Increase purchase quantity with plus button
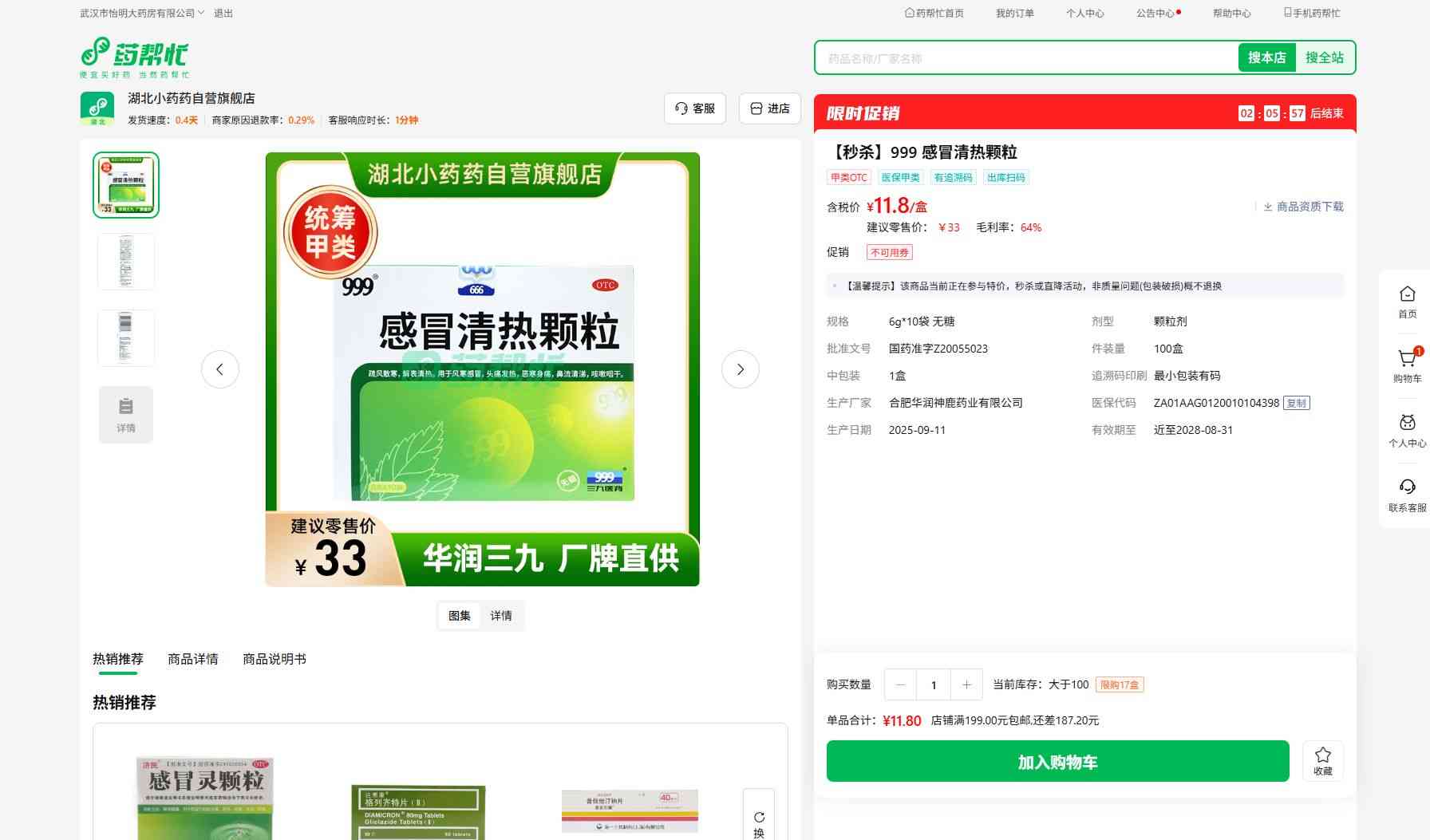This screenshot has height=840, width=1430. (x=966, y=684)
